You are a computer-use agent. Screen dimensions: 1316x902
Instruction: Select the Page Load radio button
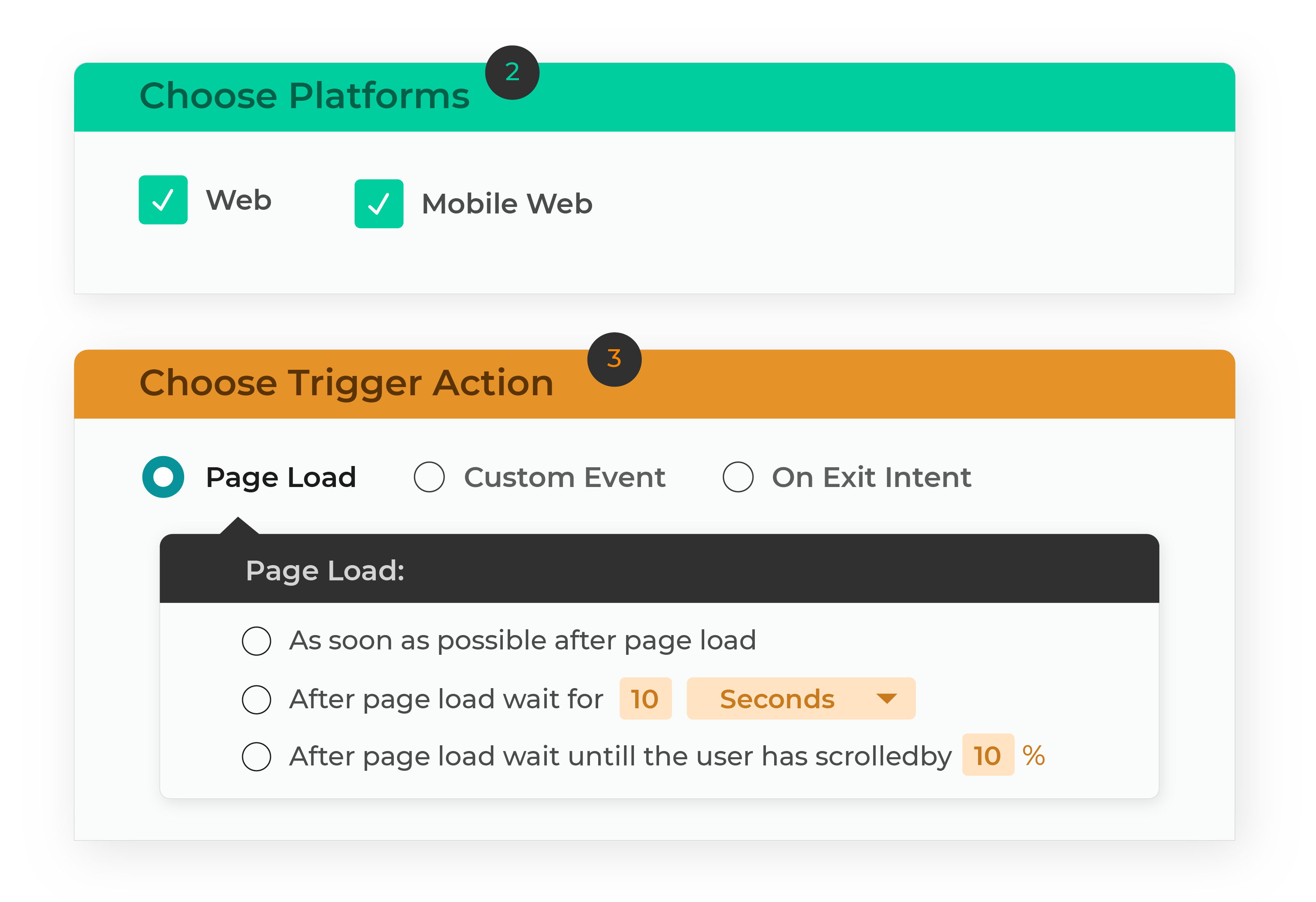(163, 477)
